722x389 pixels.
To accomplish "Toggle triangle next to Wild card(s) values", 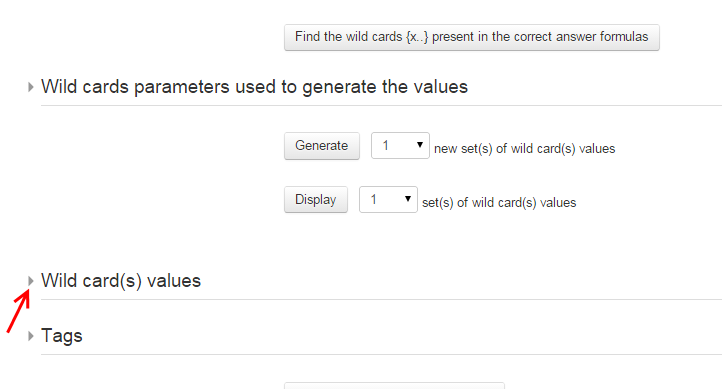I will tap(30, 280).
